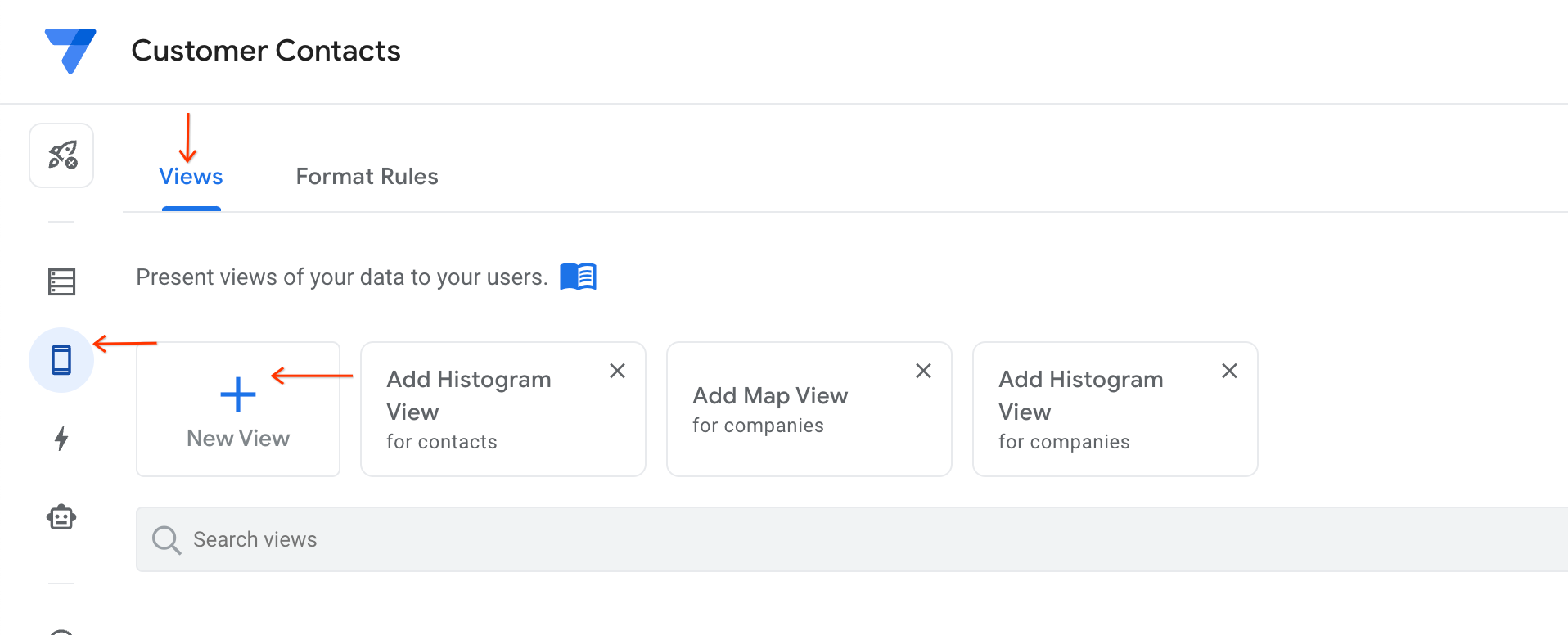This screenshot has width=1568, height=635.
Task: Create a New View
Action: coord(237,409)
